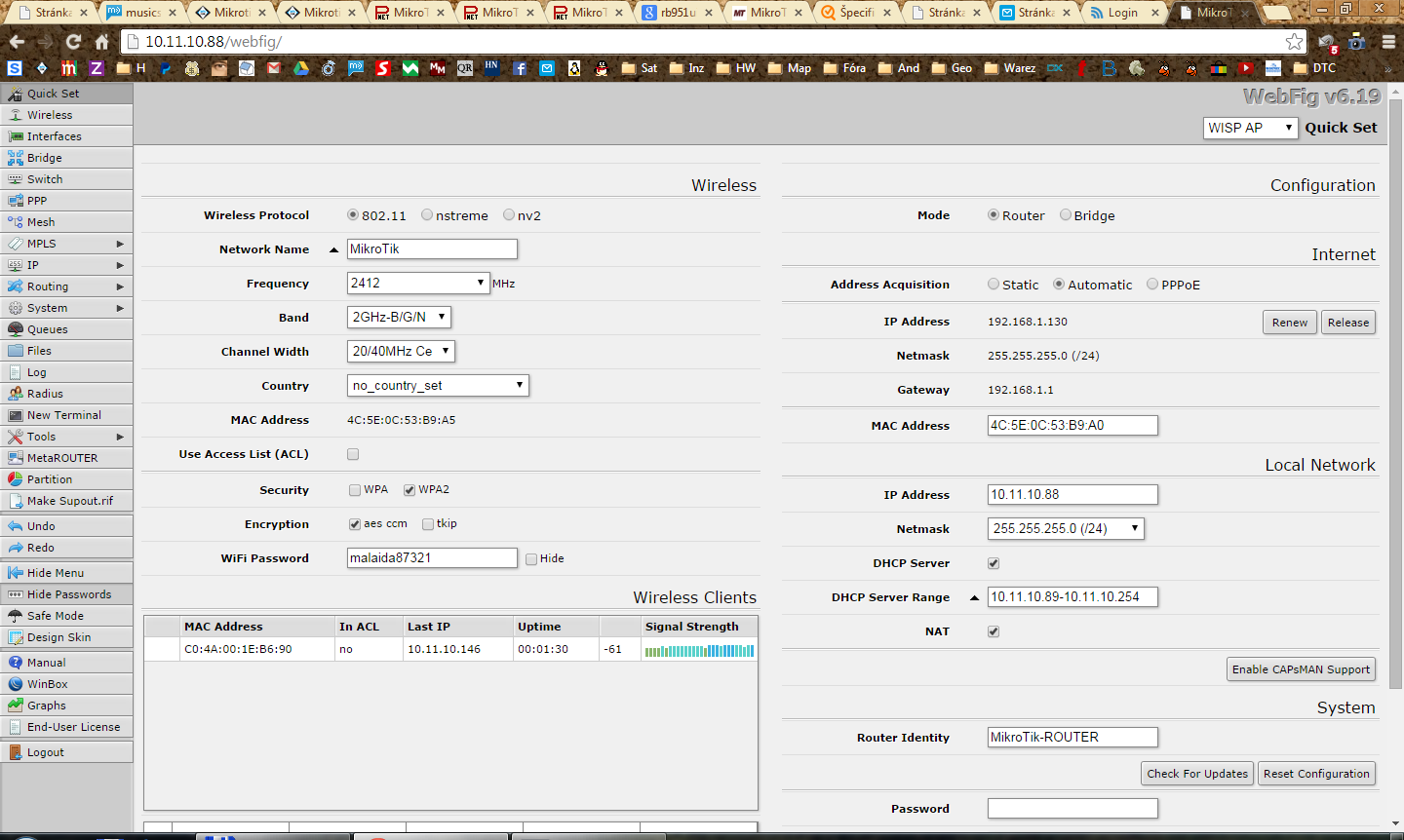The width and height of the screenshot is (1404, 840).
Task: Disable the NAT checkbox
Action: 994,630
